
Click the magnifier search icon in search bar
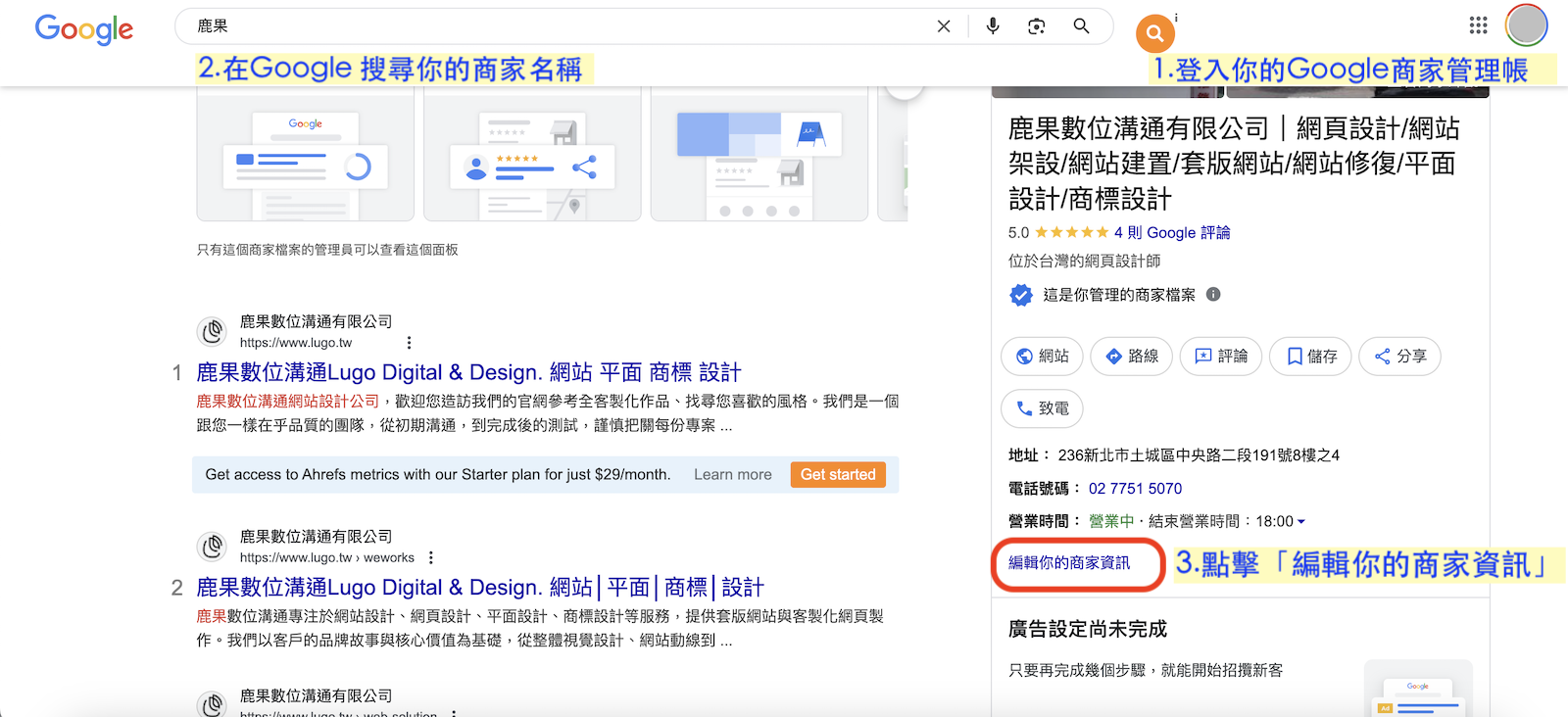point(1081,26)
